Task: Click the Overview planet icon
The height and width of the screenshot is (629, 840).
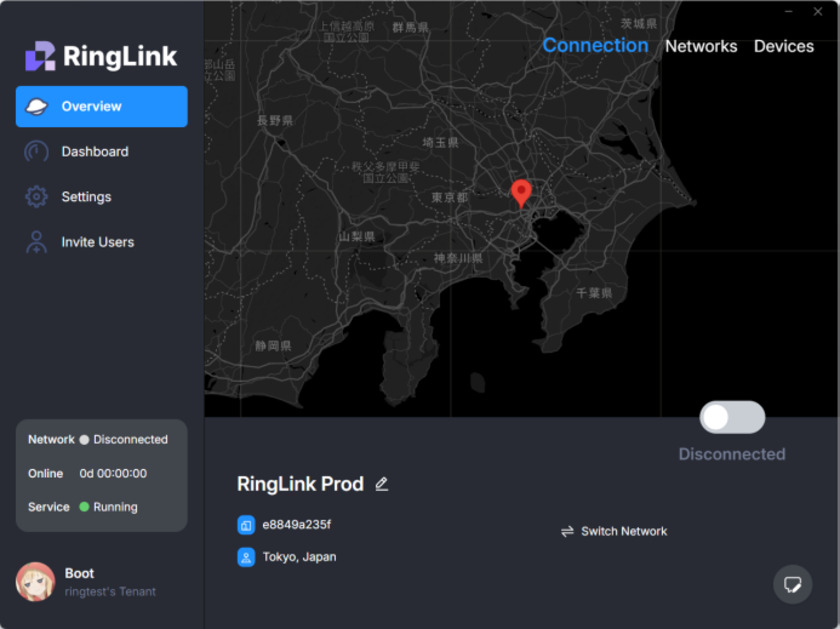Action: 36,107
